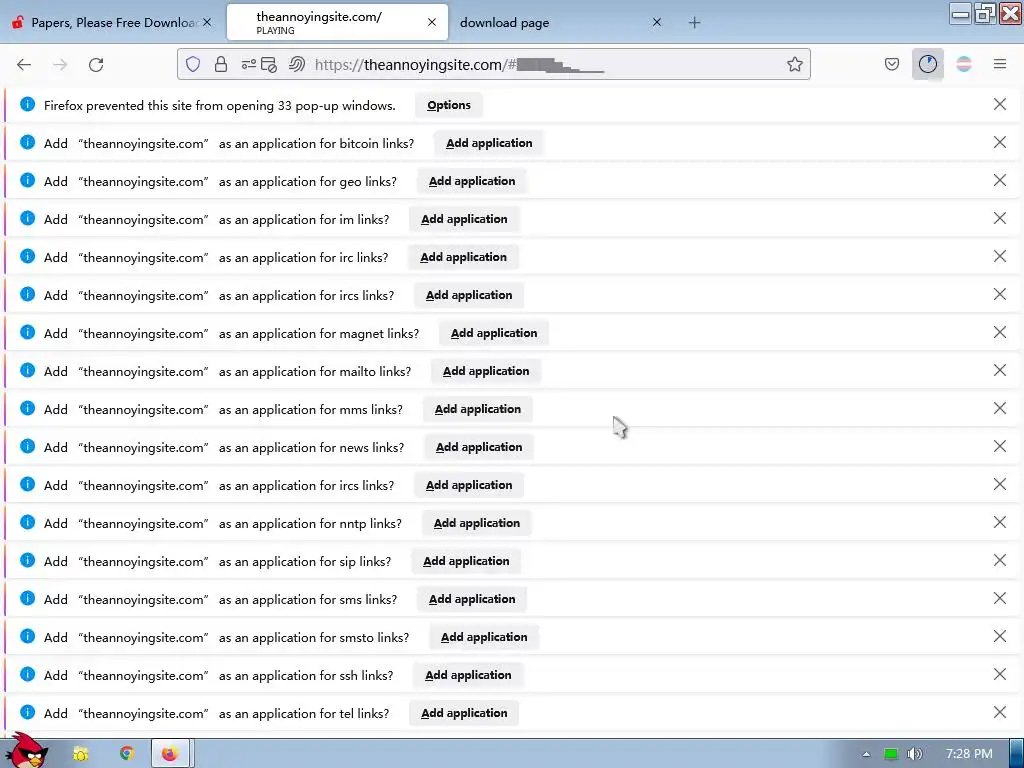1024x768 pixels.
Task: Add application for mms links
Action: tap(477, 409)
